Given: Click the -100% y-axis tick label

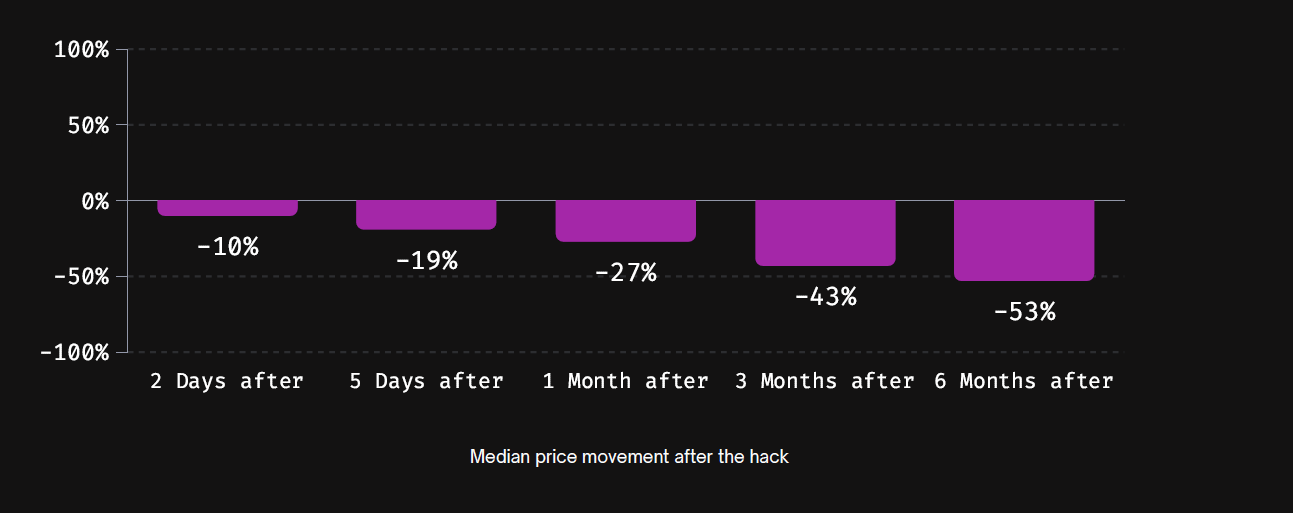Looking at the screenshot, I should [x=75, y=352].
